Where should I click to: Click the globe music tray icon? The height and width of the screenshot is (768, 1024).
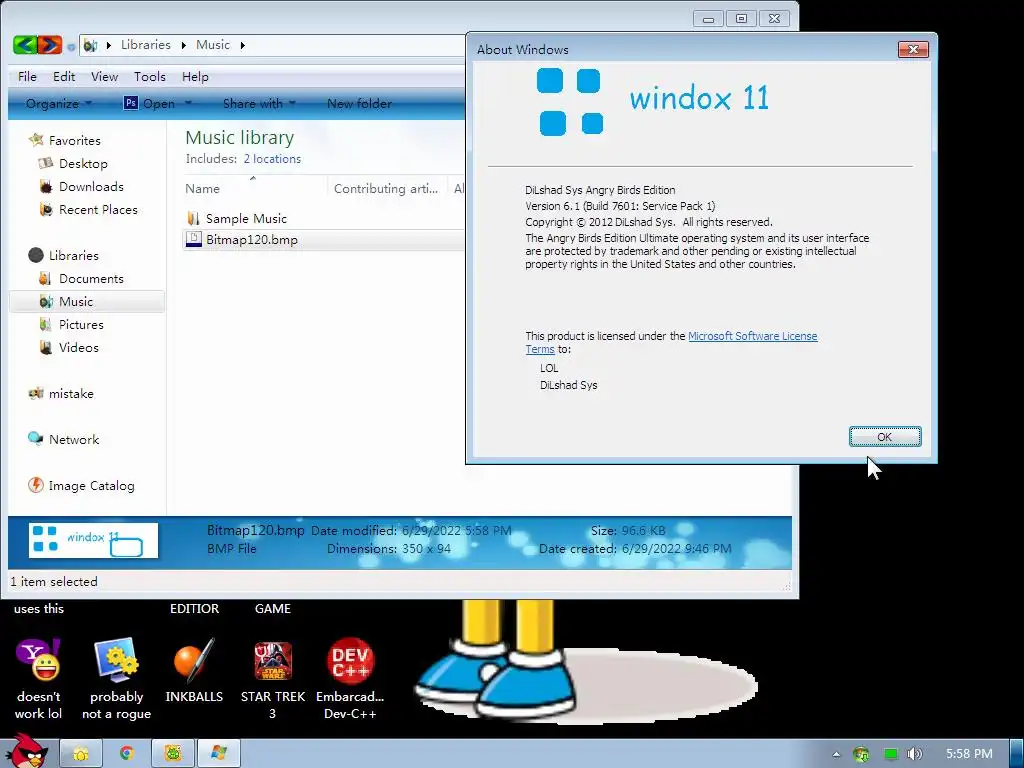[861, 754]
